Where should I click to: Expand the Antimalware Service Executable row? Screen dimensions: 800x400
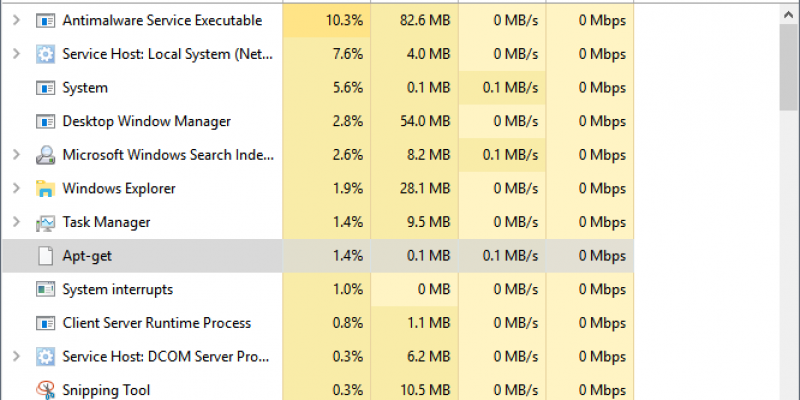pos(16,20)
